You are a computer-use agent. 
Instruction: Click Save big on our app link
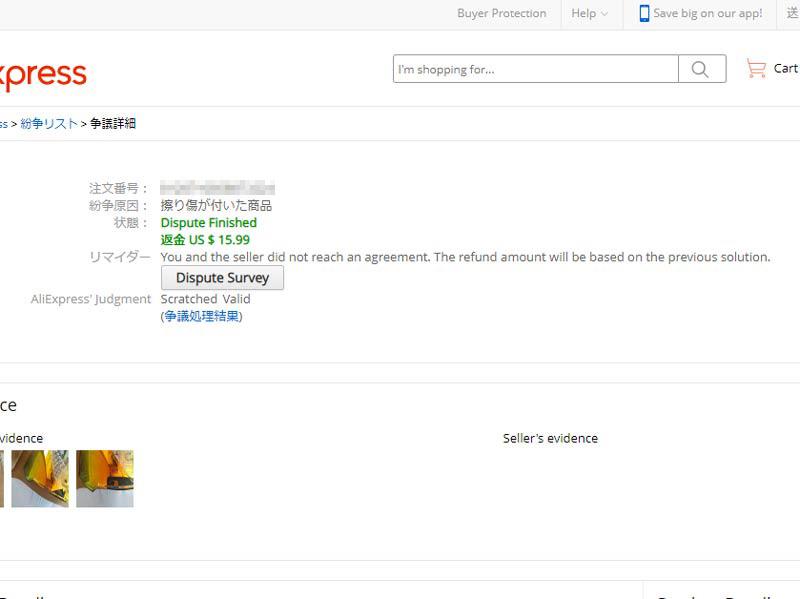(x=708, y=13)
